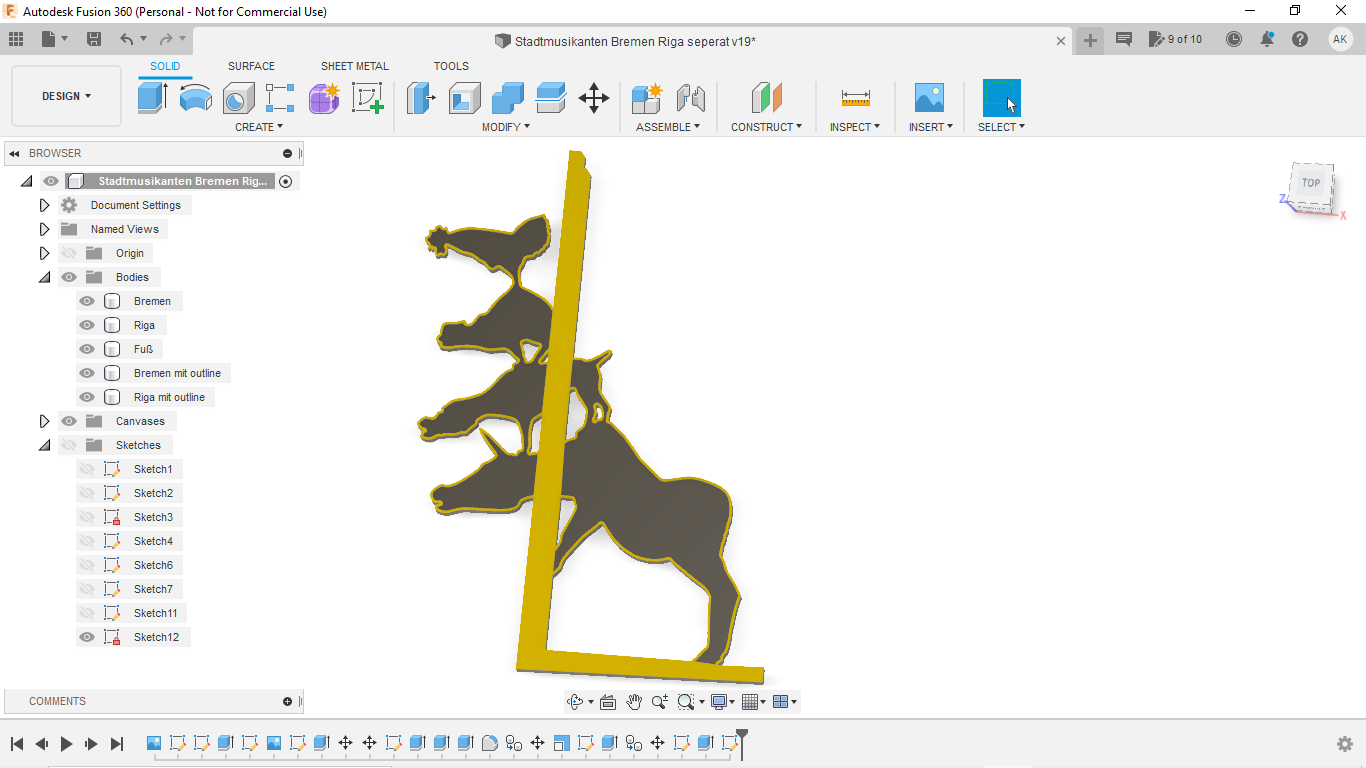
Task: Hide the Bremen body
Action: coord(87,301)
